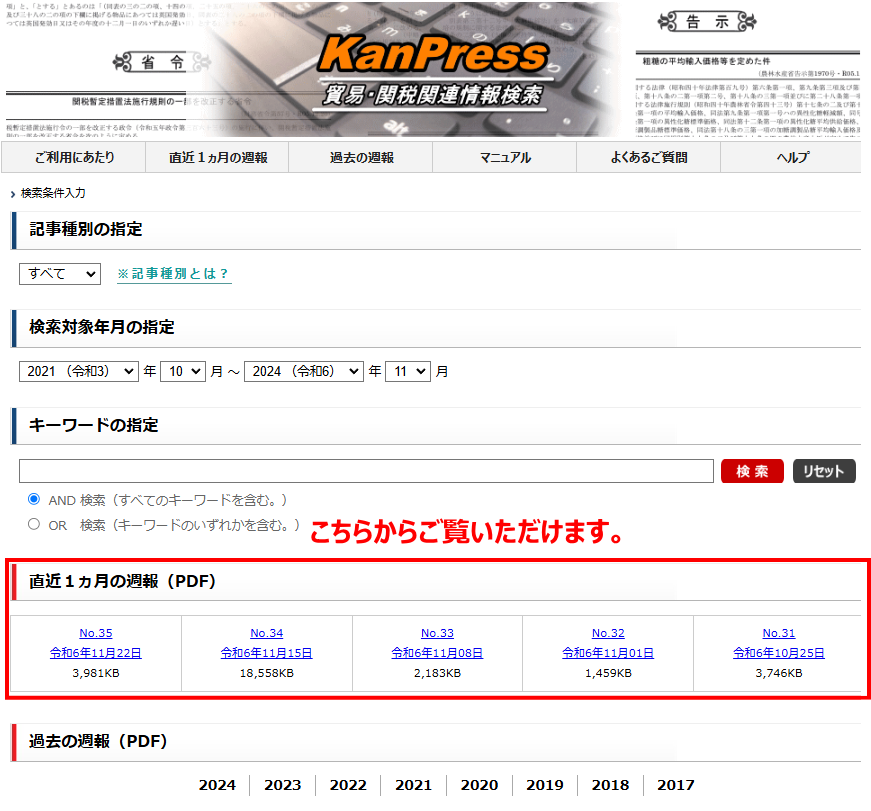Expand the 記事種別 'すべて' dropdown

[60, 274]
